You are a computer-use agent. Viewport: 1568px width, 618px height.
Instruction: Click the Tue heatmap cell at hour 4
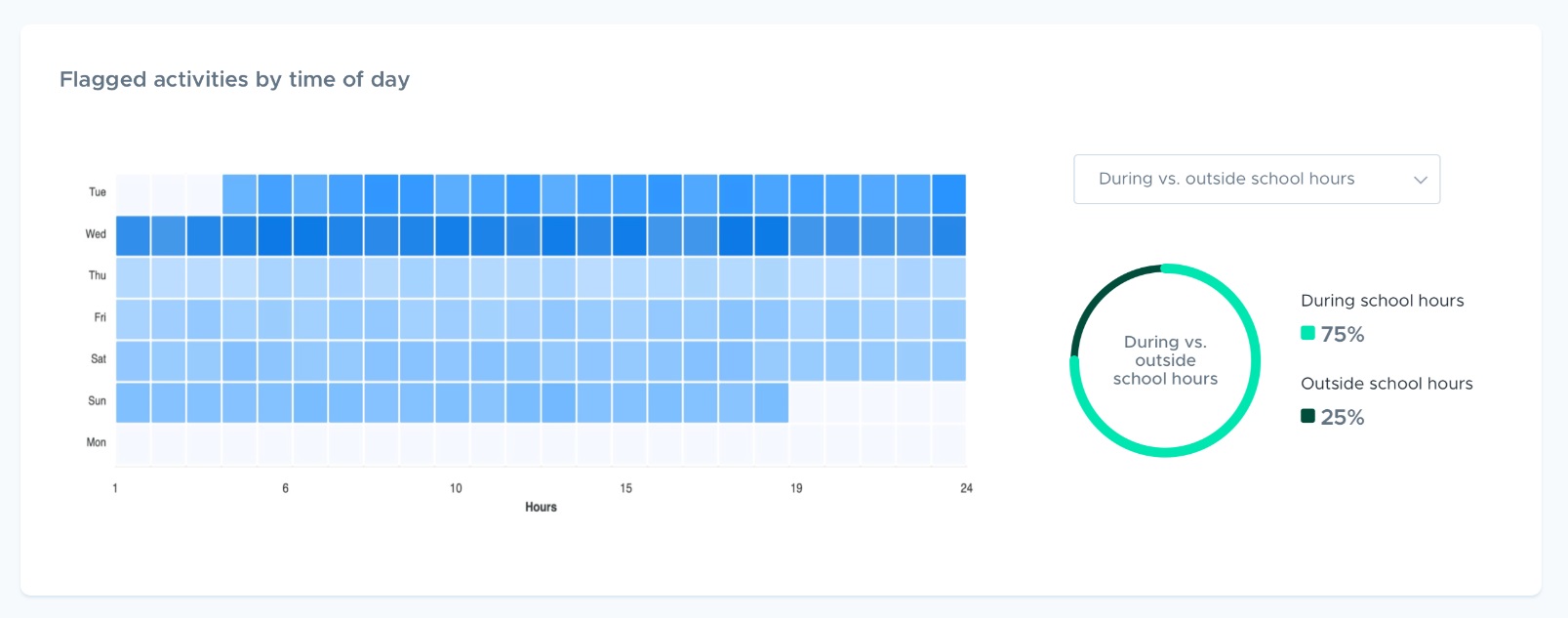[x=239, y=194]
